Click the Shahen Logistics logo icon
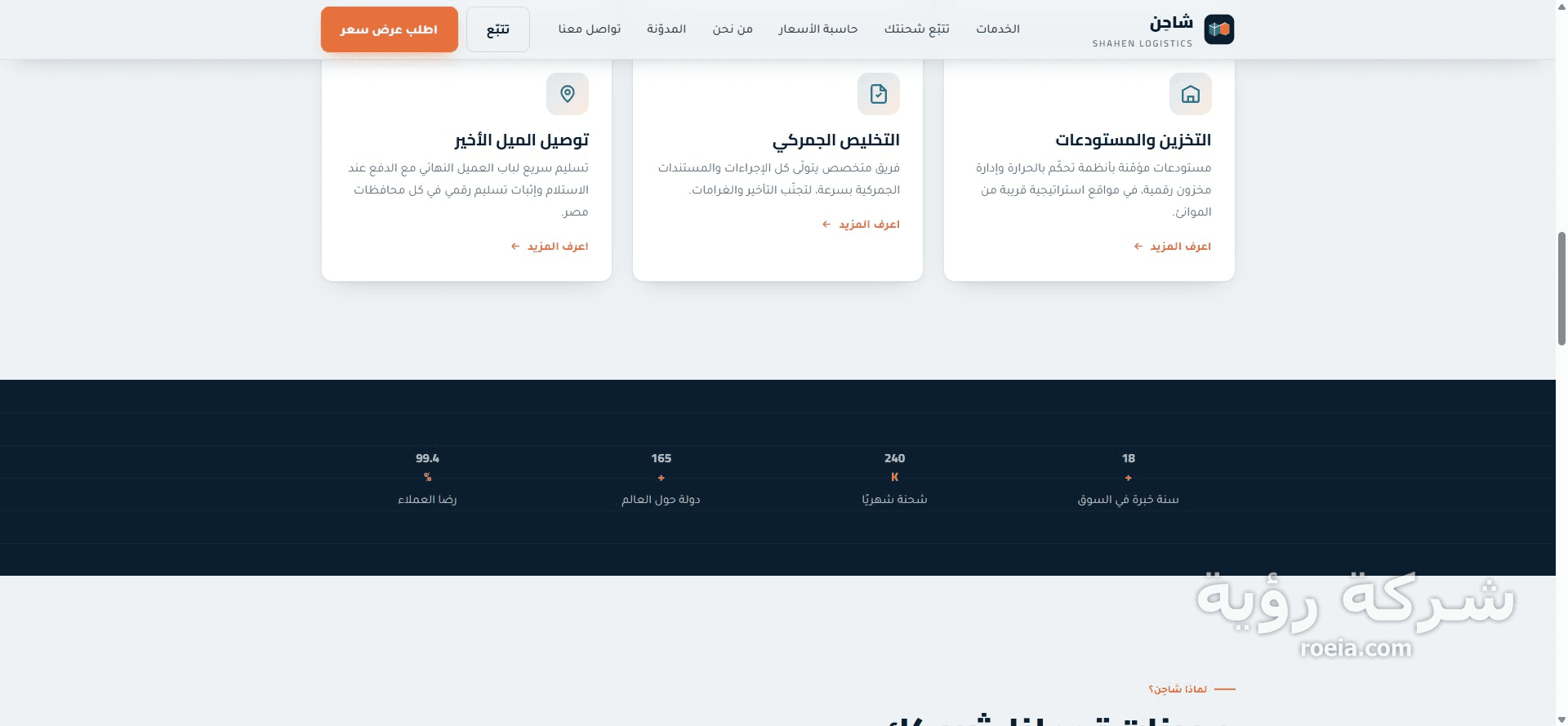The height and width of the screenshot is (726, 1568). point(1218,29)
